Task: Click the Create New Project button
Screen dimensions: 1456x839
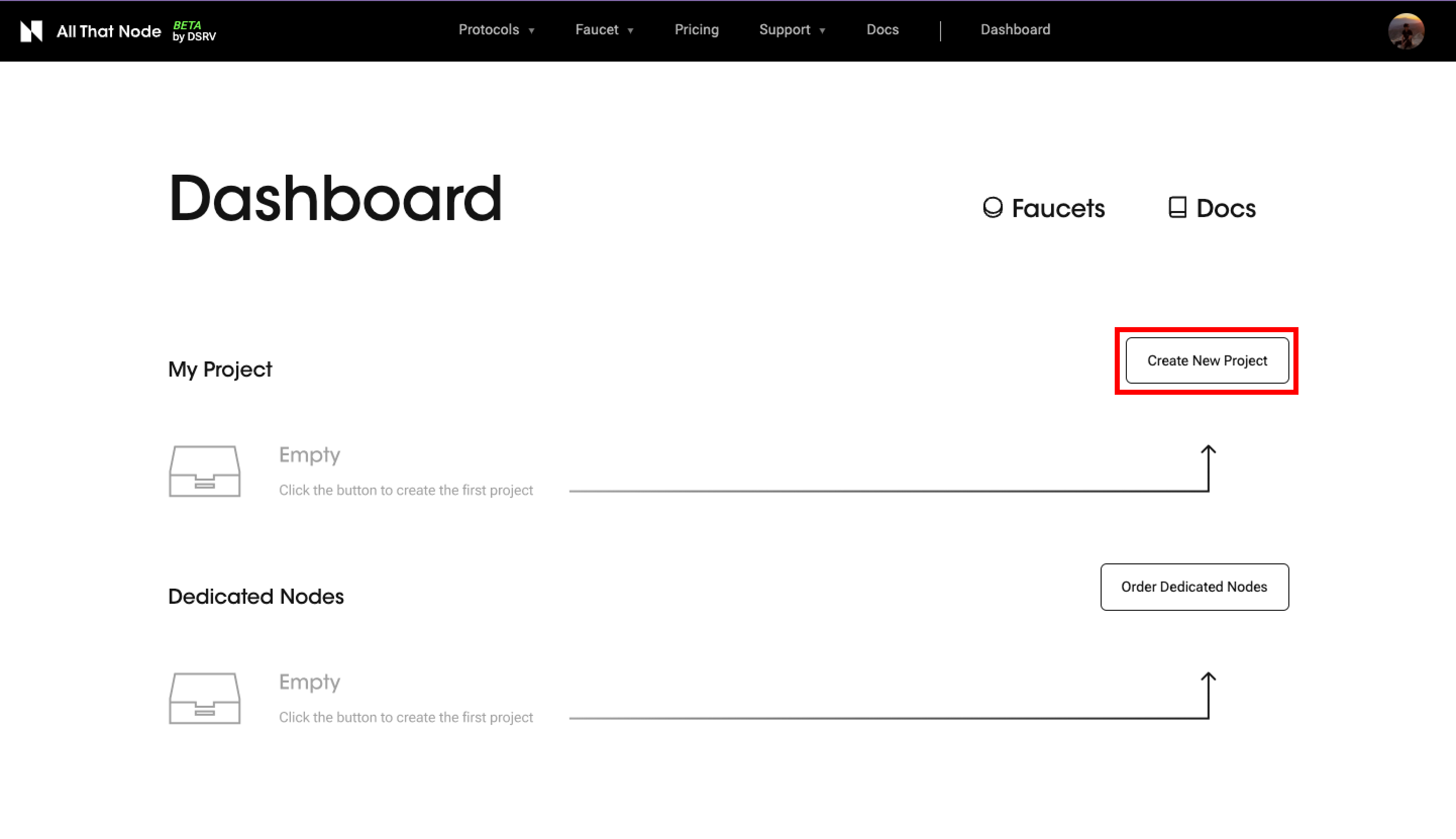Action: click(1207, 361)
